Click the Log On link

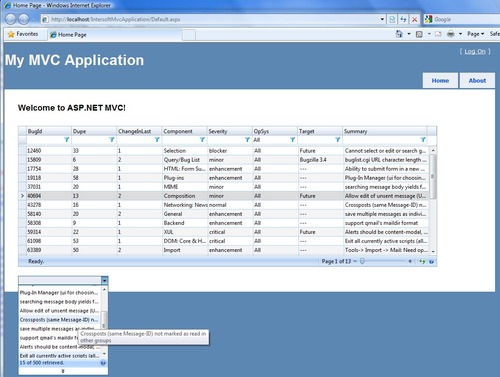coord(475,51)
